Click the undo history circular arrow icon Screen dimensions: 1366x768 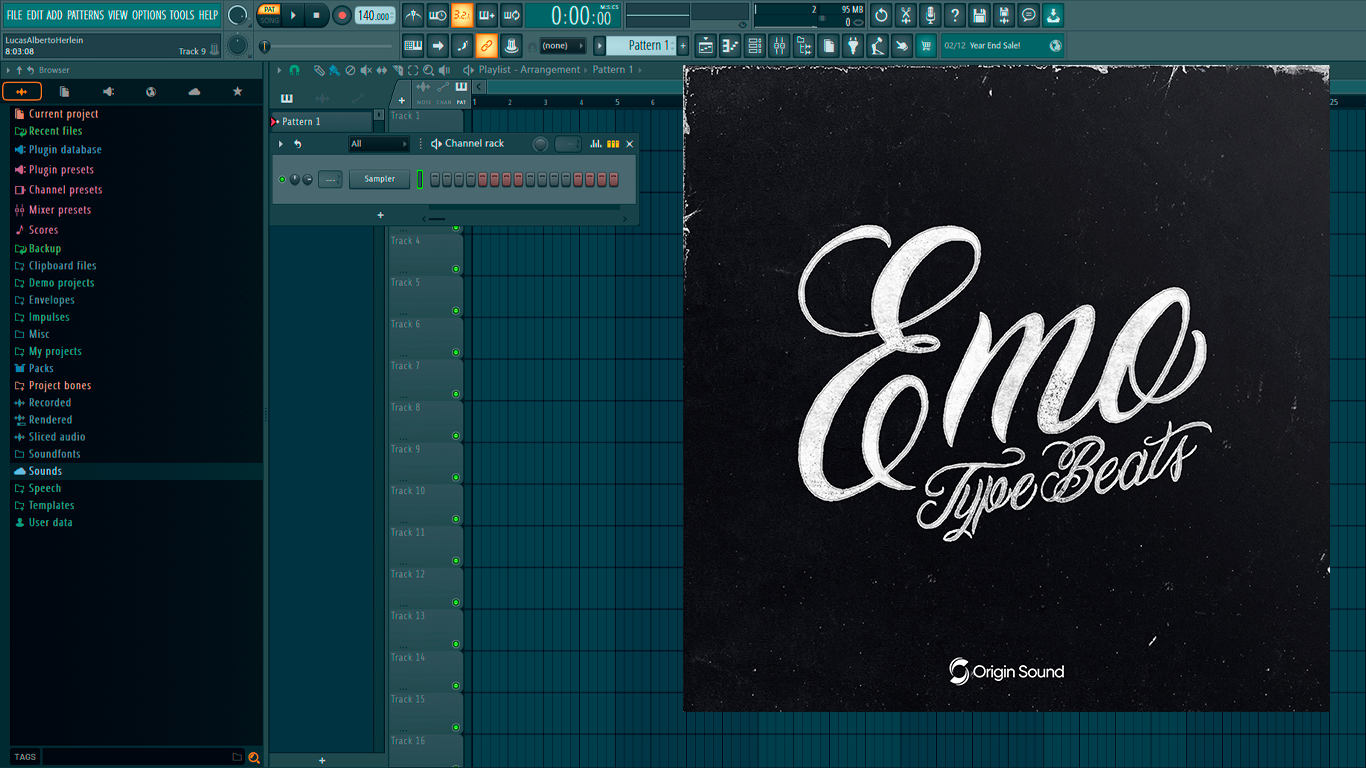click(881, 15)
